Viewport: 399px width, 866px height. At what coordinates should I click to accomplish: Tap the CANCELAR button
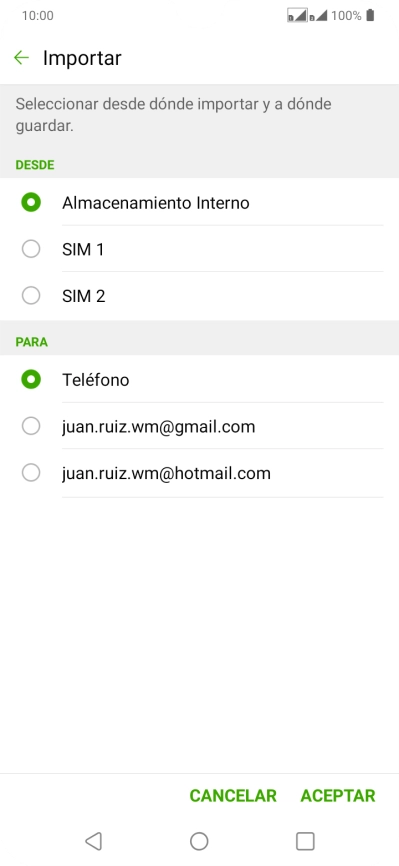pos(233,795)
